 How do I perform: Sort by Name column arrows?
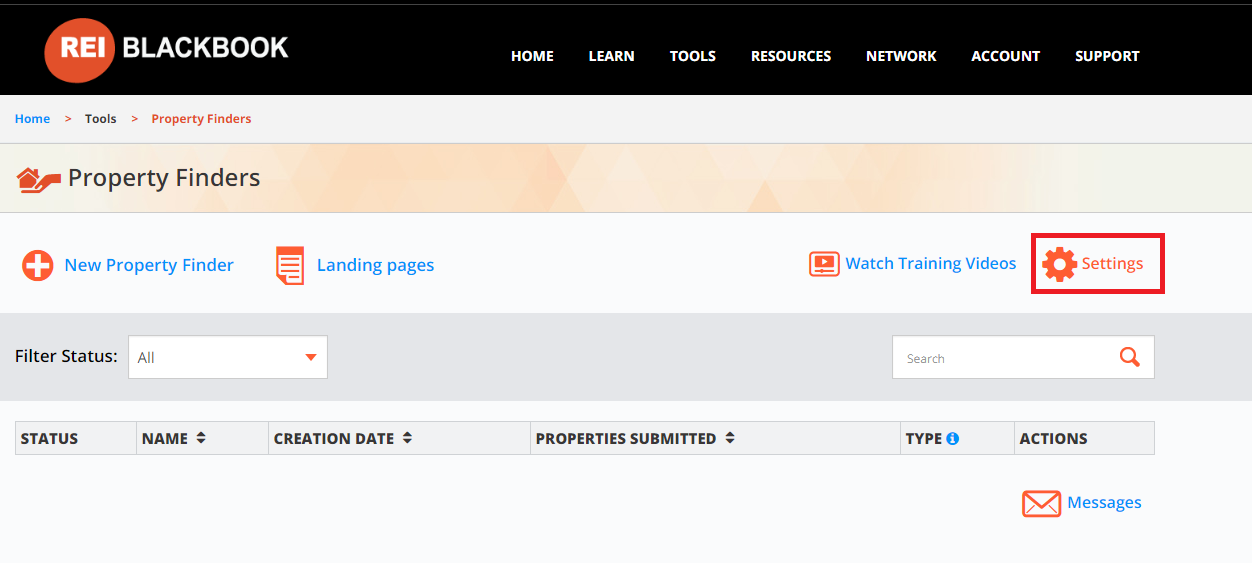[x=201, y=438]
